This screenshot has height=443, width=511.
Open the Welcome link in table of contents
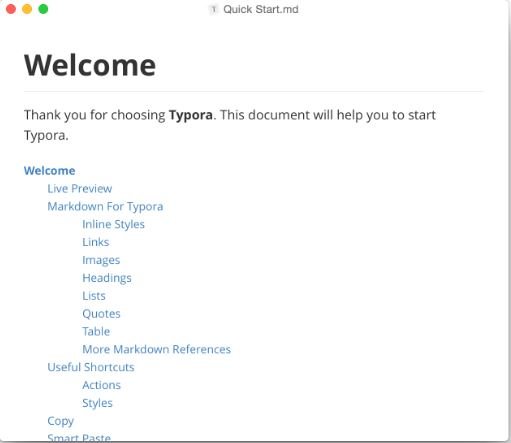coord(49,171)
